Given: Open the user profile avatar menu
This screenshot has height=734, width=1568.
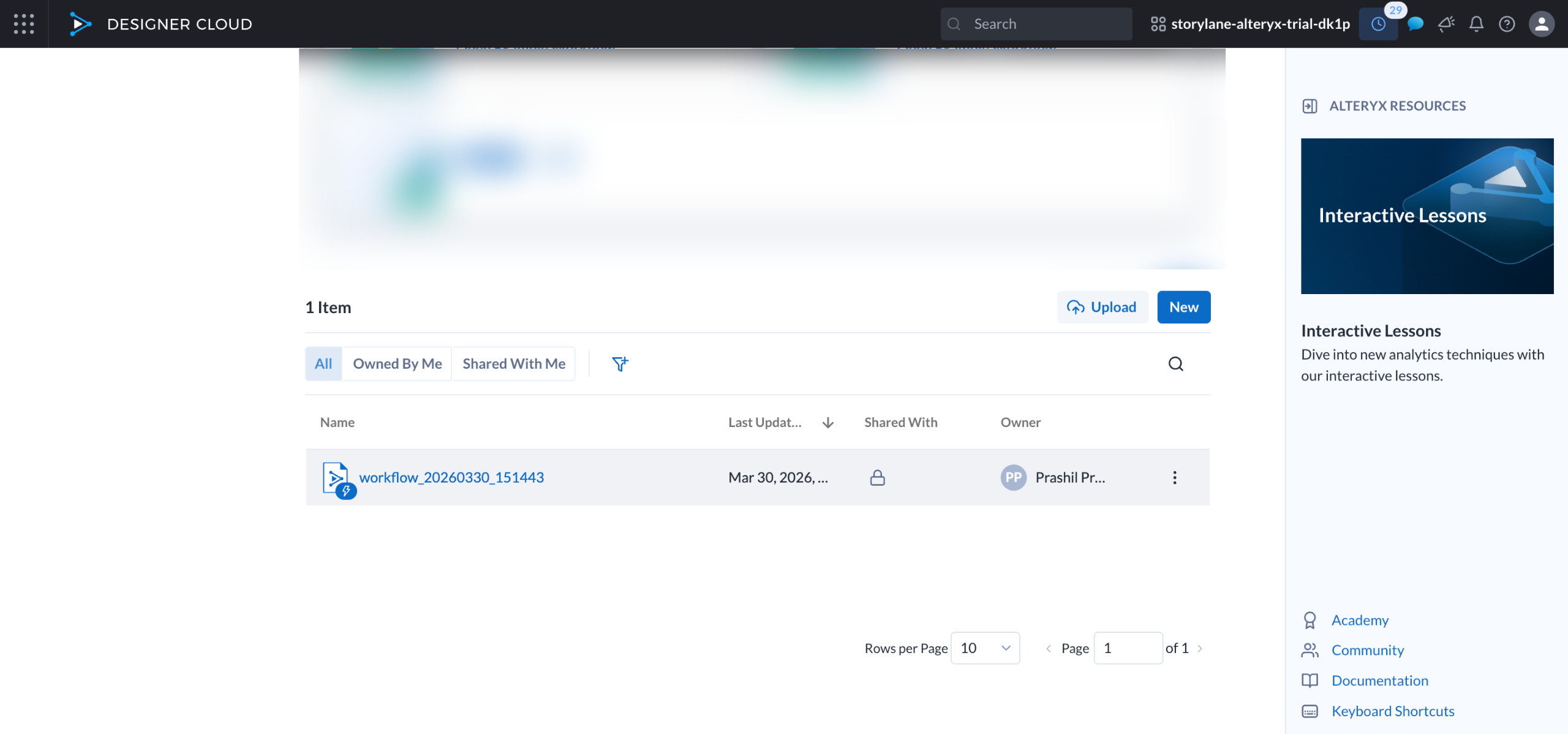Looking at the screenshot, I should [1541, 24].
